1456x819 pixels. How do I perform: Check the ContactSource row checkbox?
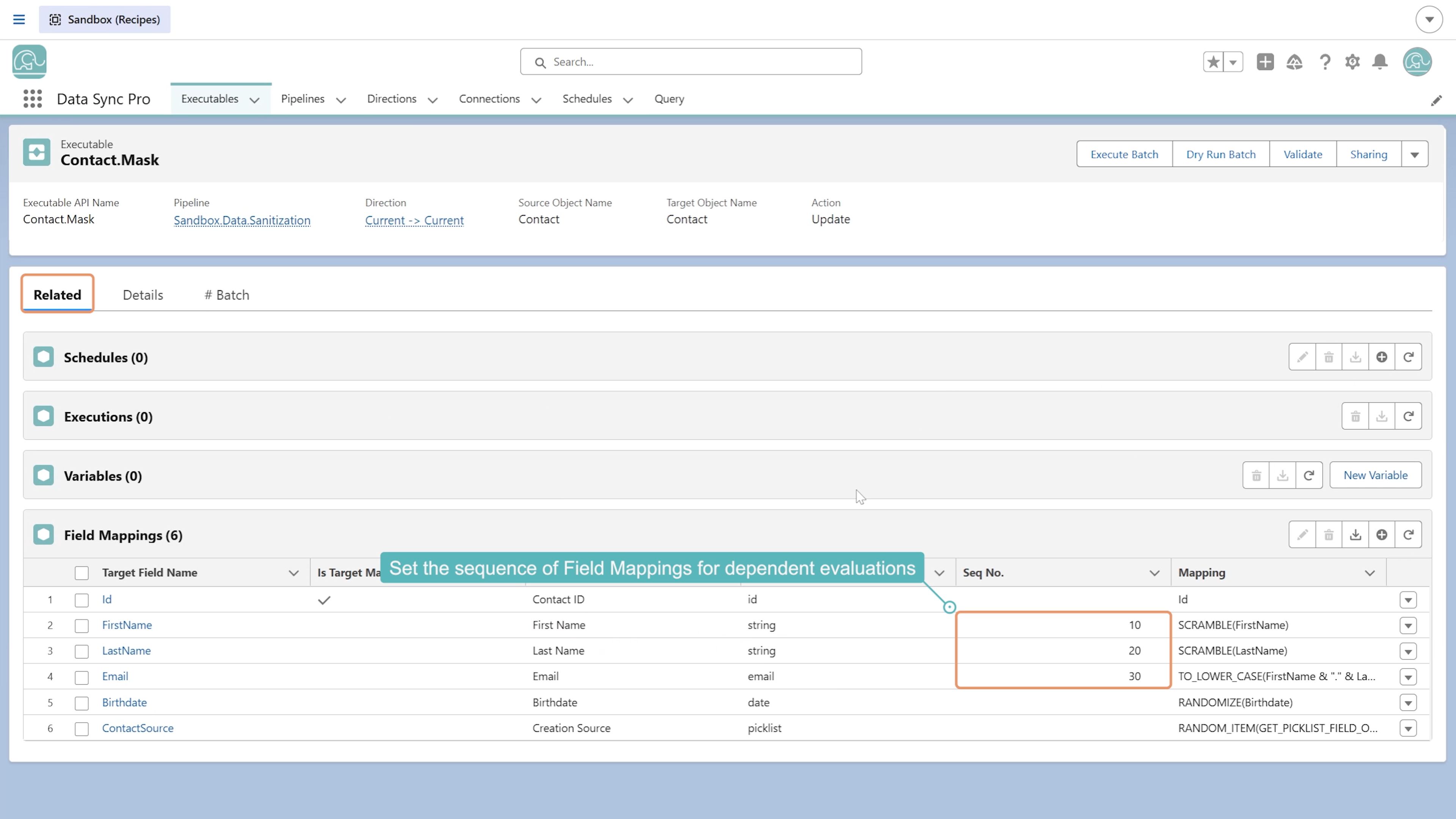82,729
